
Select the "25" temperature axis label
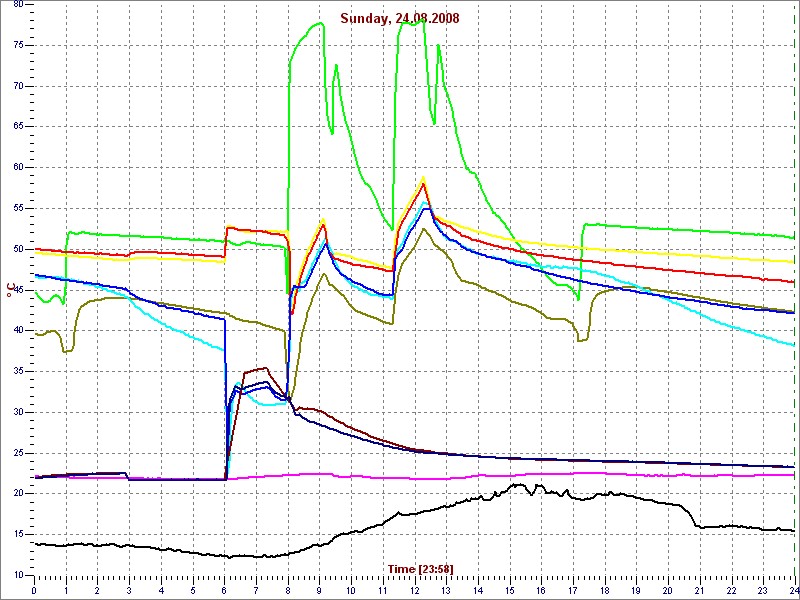(18, 453)
